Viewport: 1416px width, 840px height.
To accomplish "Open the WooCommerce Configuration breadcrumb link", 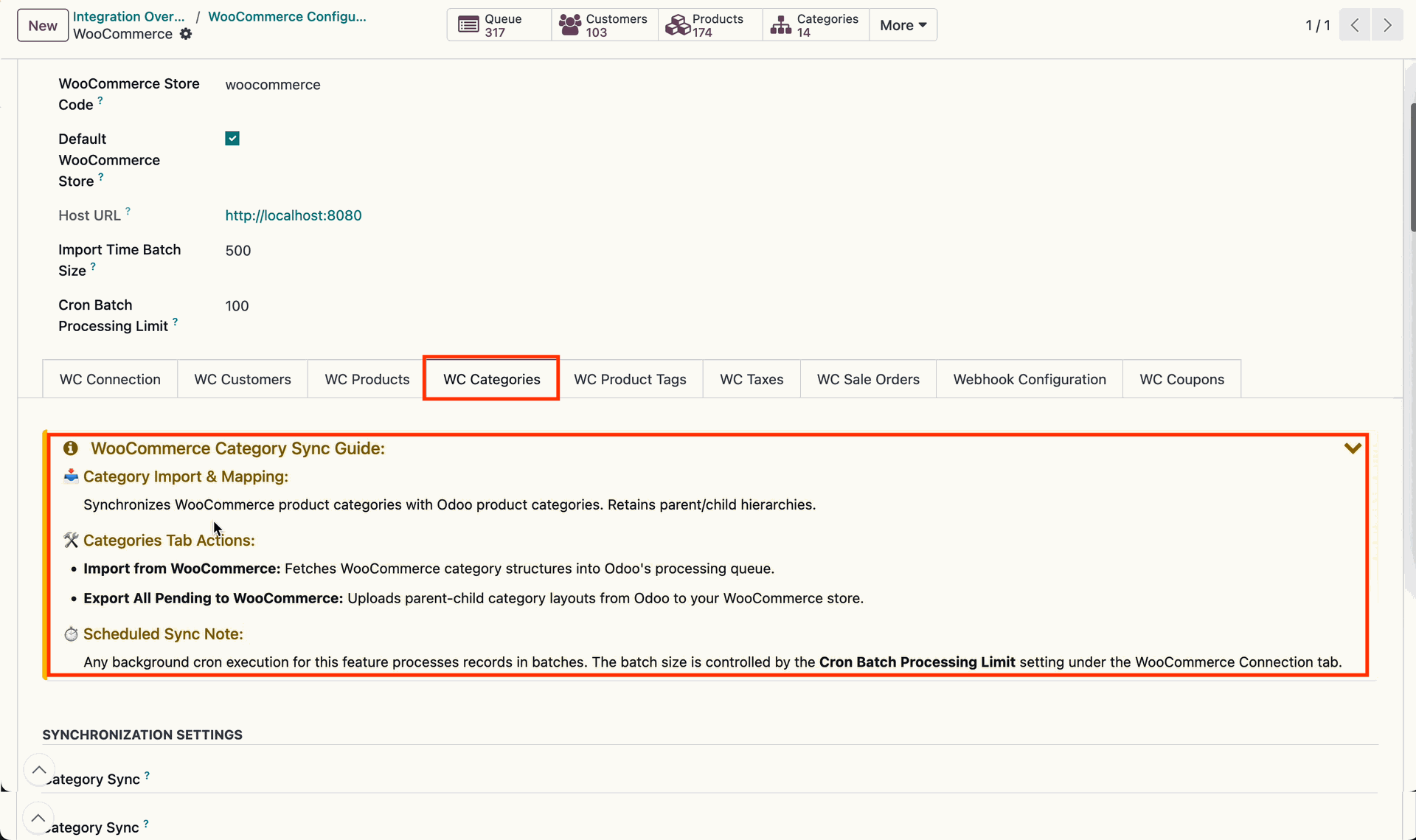I will point(287,16).
